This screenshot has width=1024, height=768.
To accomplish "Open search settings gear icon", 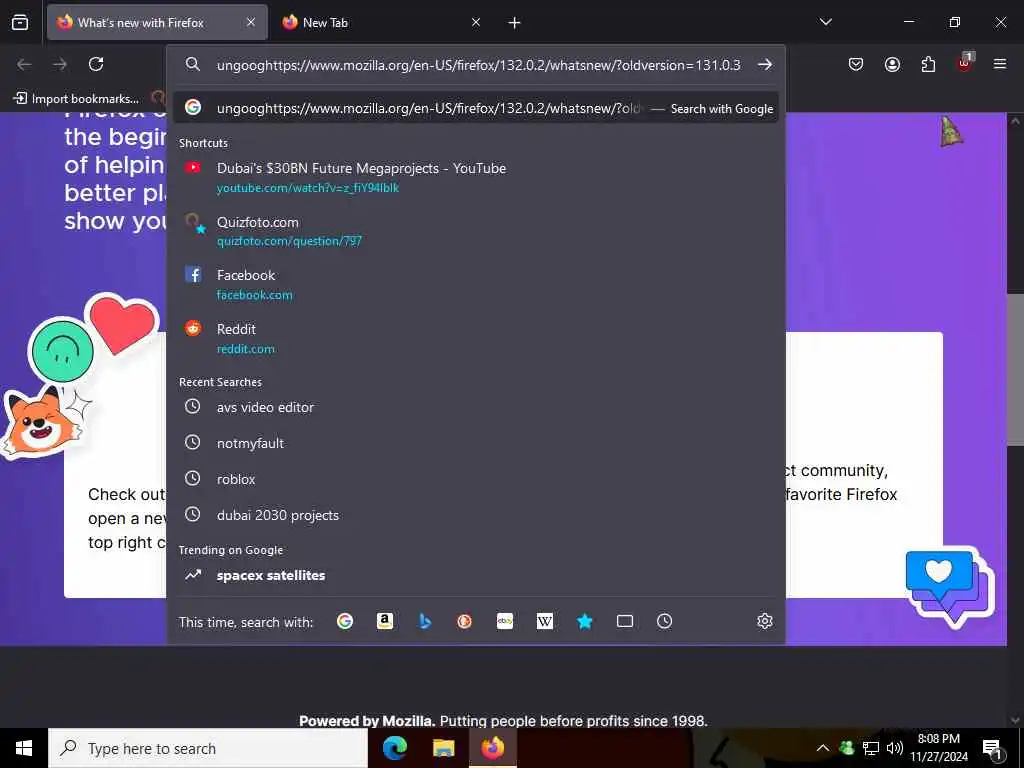I will (765, 621).
